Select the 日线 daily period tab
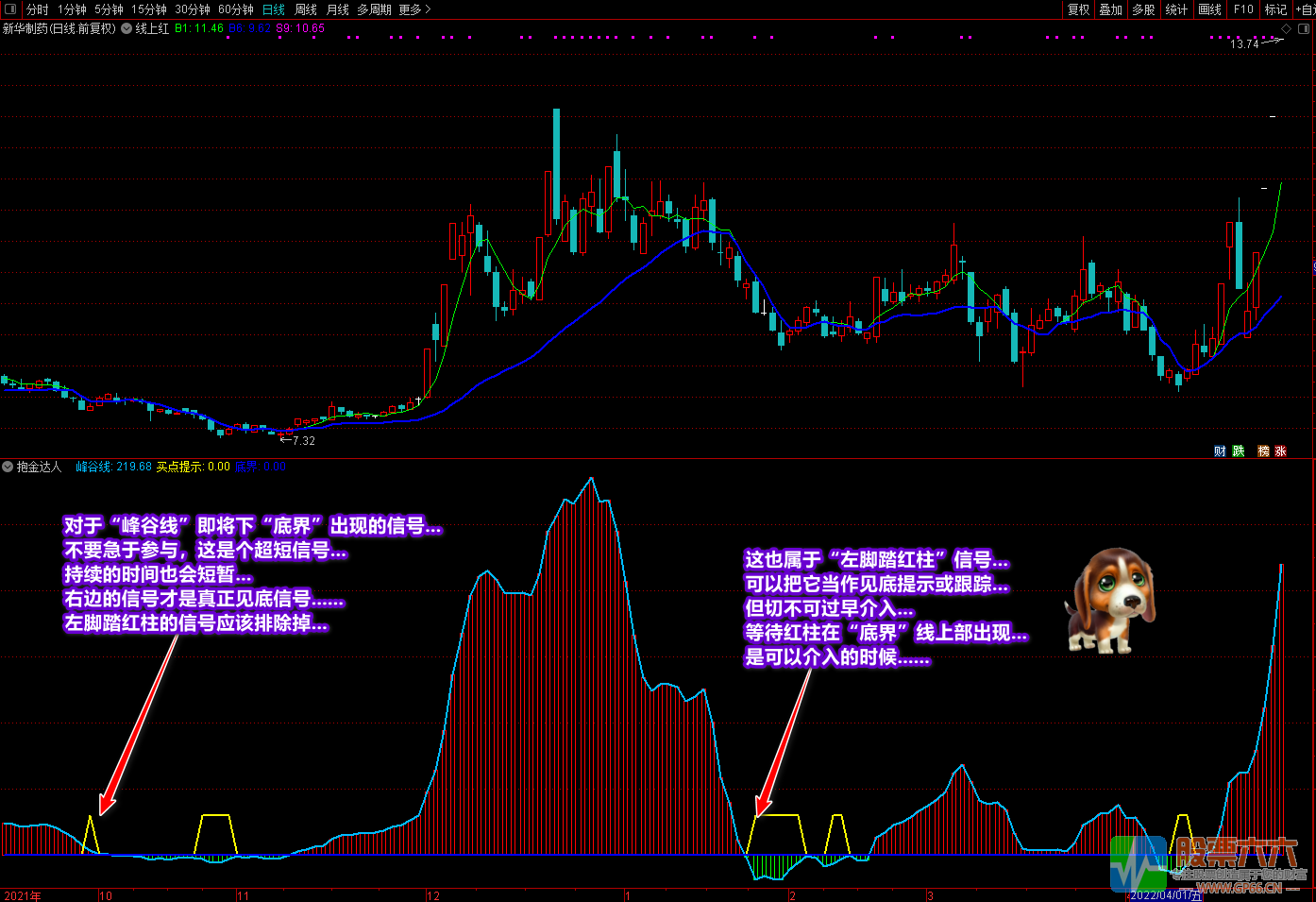Screen dimensions: 1316x902 pyautogui.click(x=273, y=9)
